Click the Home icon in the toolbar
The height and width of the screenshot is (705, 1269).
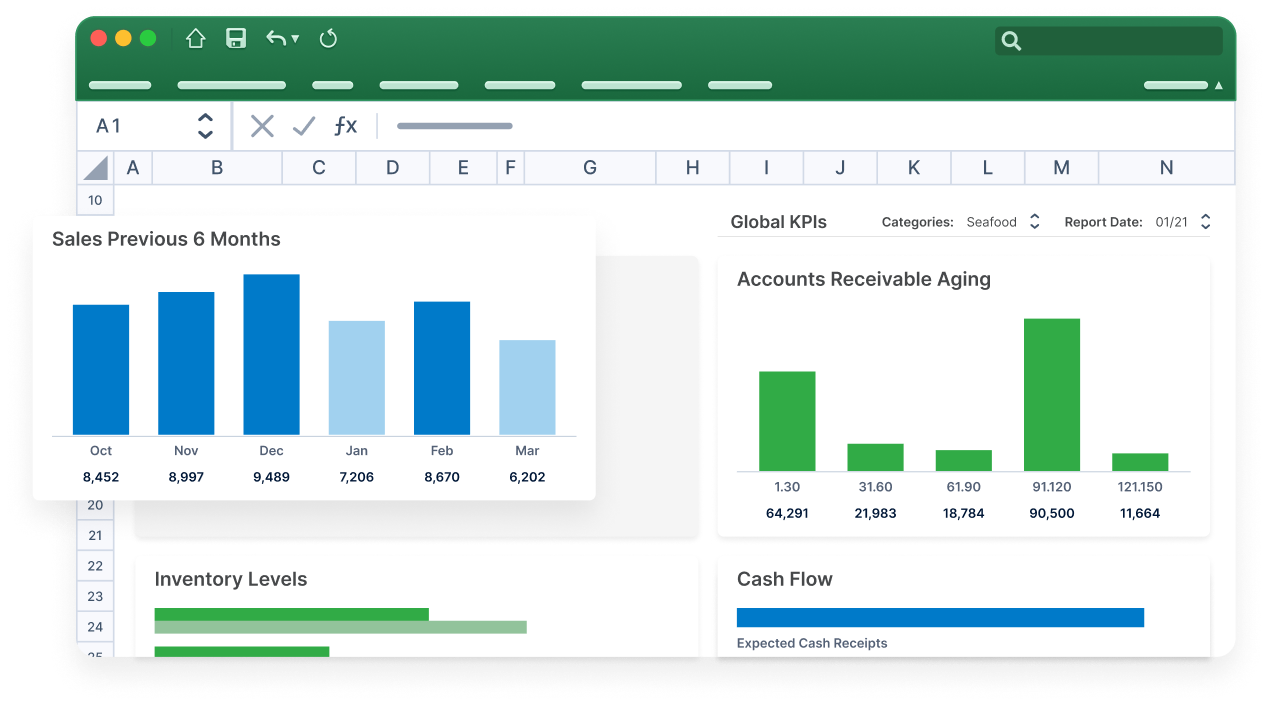196,38
